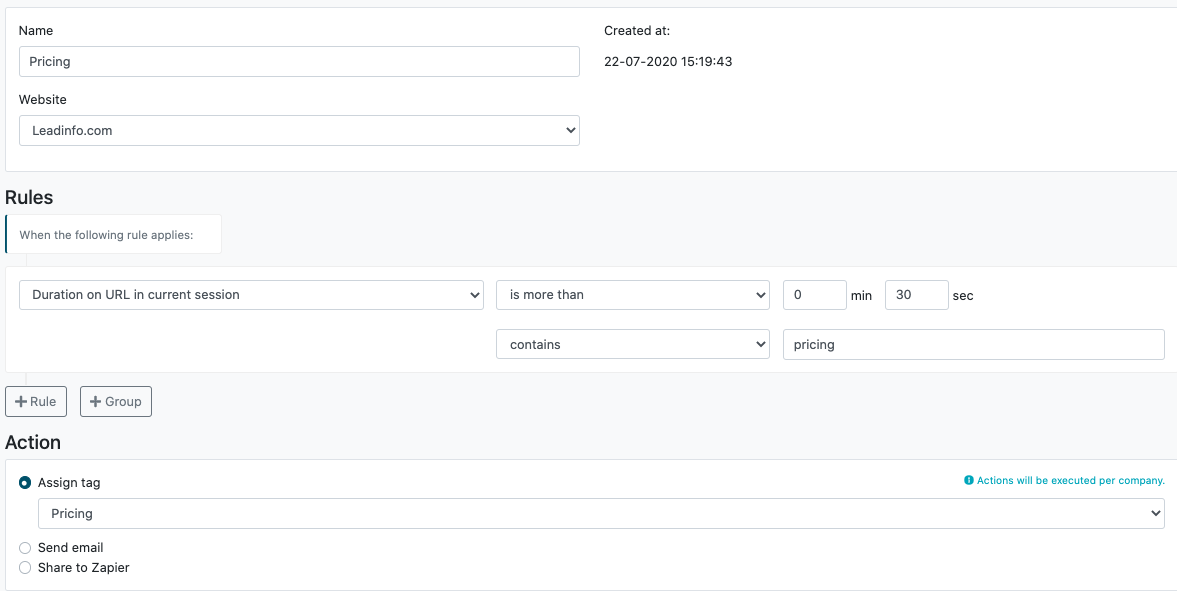Expand the Pricing tag selection dropdown
This screenshot has width=1177, height=591.
tap(601, 514)
